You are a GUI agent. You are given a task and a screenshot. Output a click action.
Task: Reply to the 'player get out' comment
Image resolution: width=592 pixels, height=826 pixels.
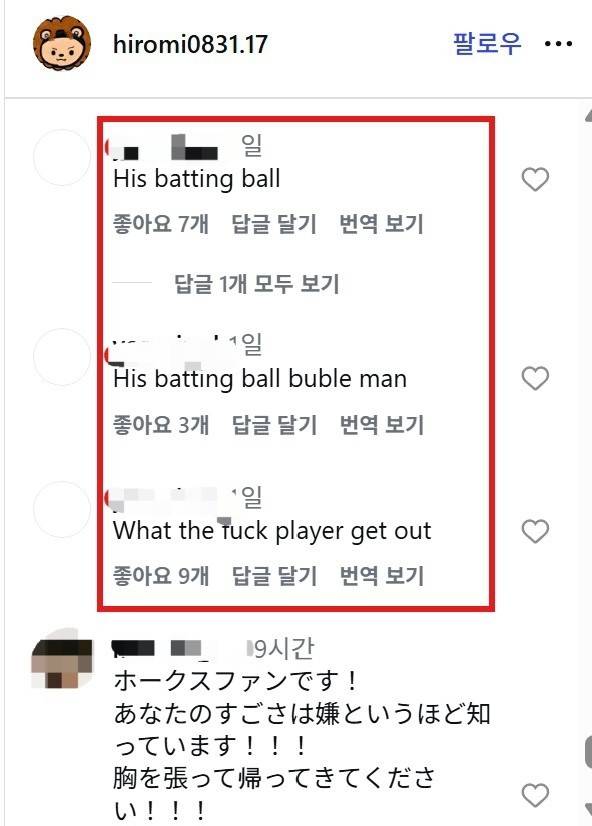(x=274, y=575)
